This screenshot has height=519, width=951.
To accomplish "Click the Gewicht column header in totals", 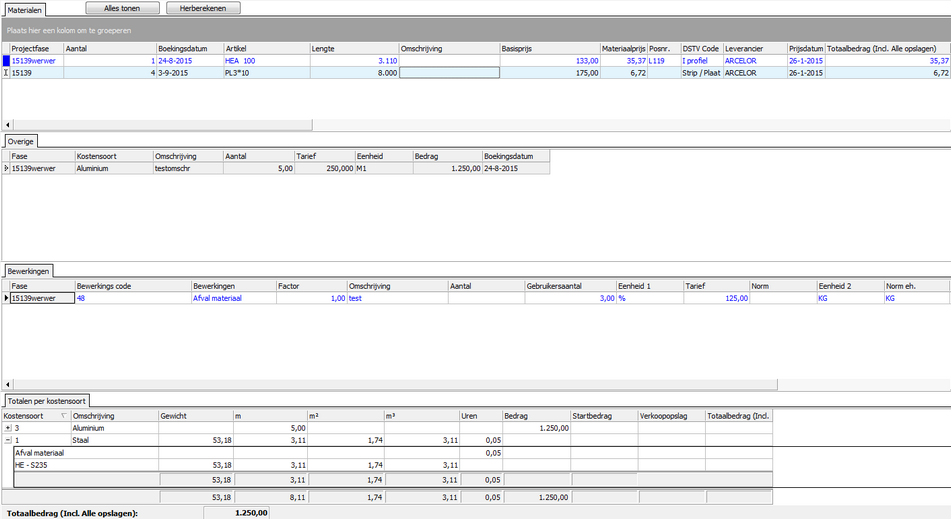I will pyautogui.click(x=196, y=416).
